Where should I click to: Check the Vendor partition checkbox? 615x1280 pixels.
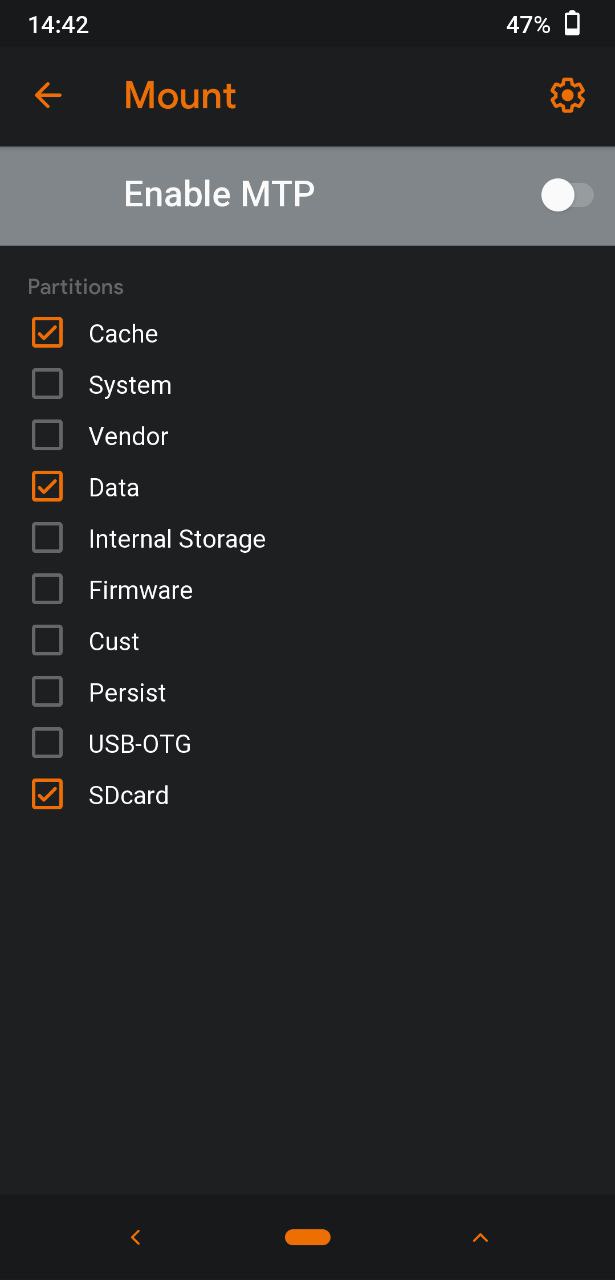[47, 435]
